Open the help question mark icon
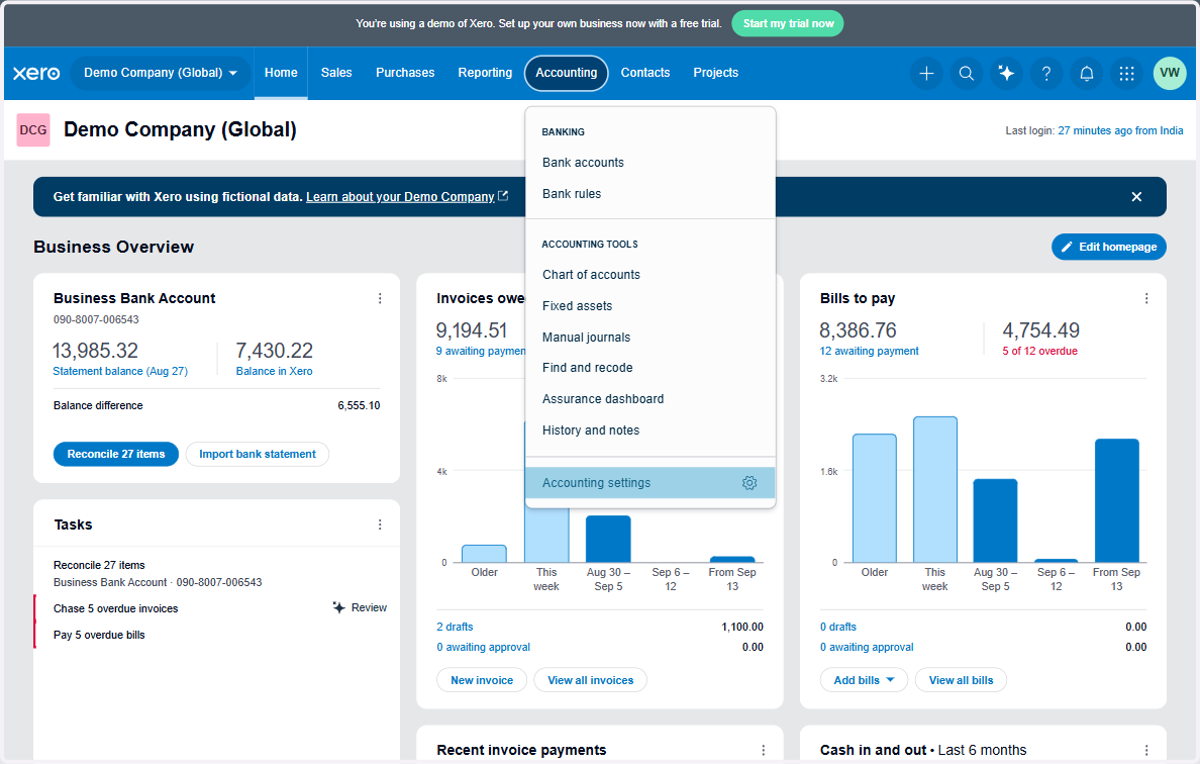 coord(1046,73)
